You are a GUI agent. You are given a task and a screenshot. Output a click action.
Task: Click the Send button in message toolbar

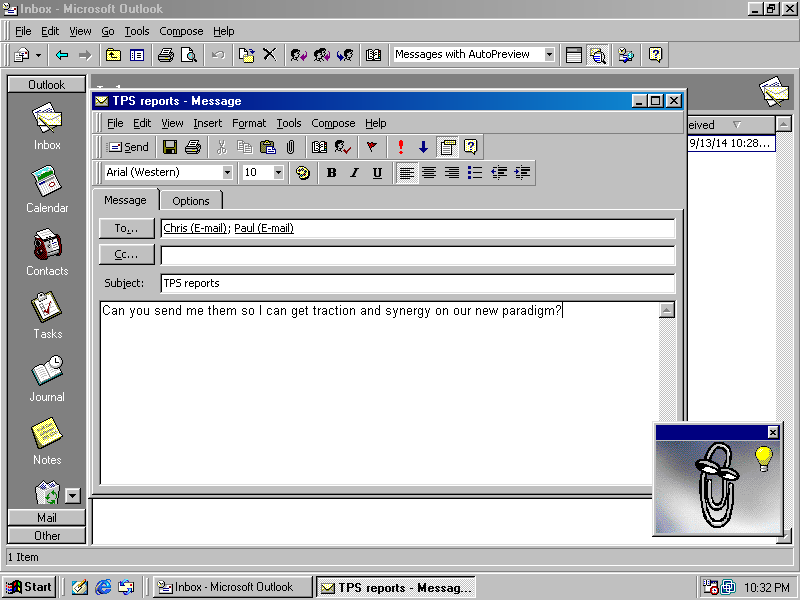[x=128, y=147]
